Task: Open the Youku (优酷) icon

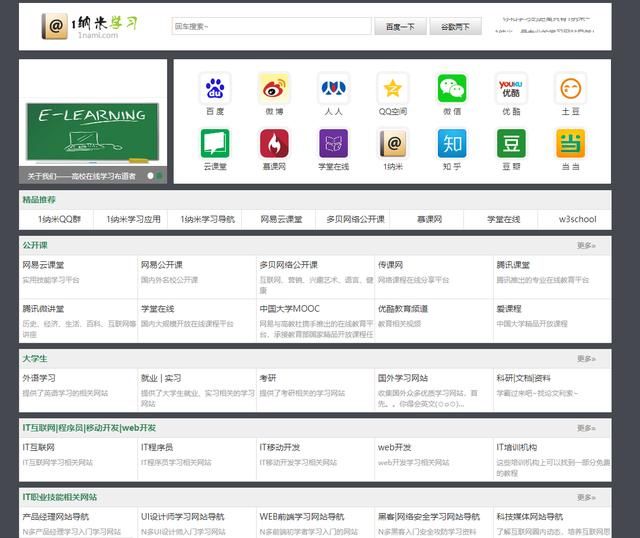Action: [511, 88]
